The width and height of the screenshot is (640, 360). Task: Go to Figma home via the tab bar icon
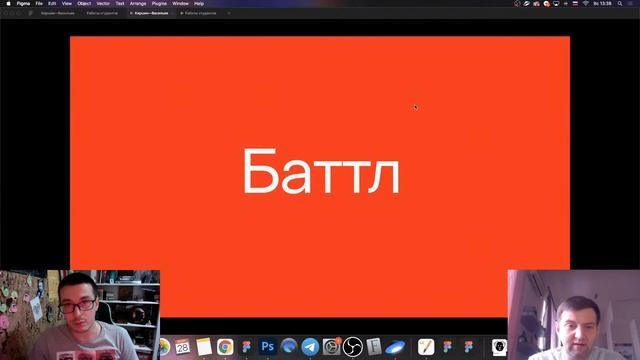point(31,13)
